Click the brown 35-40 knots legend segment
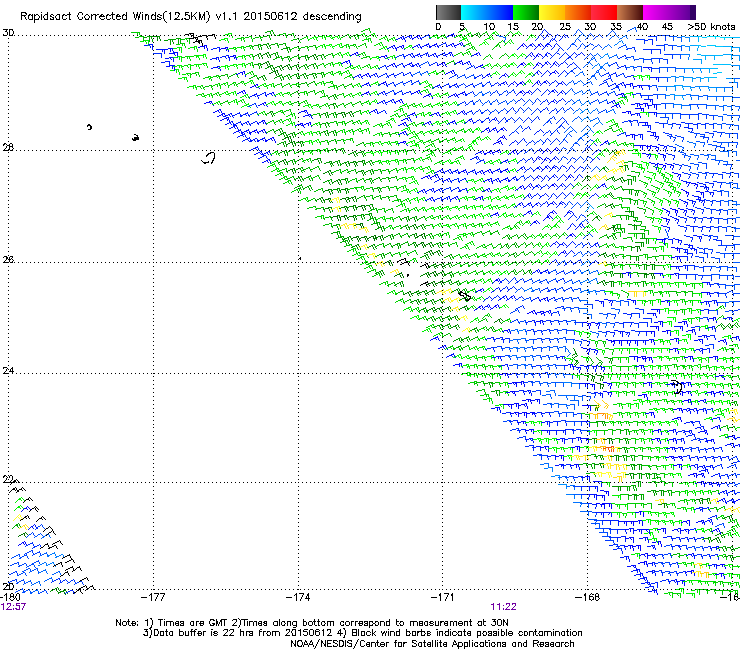 pyautogui.click(x=630, y=12)
